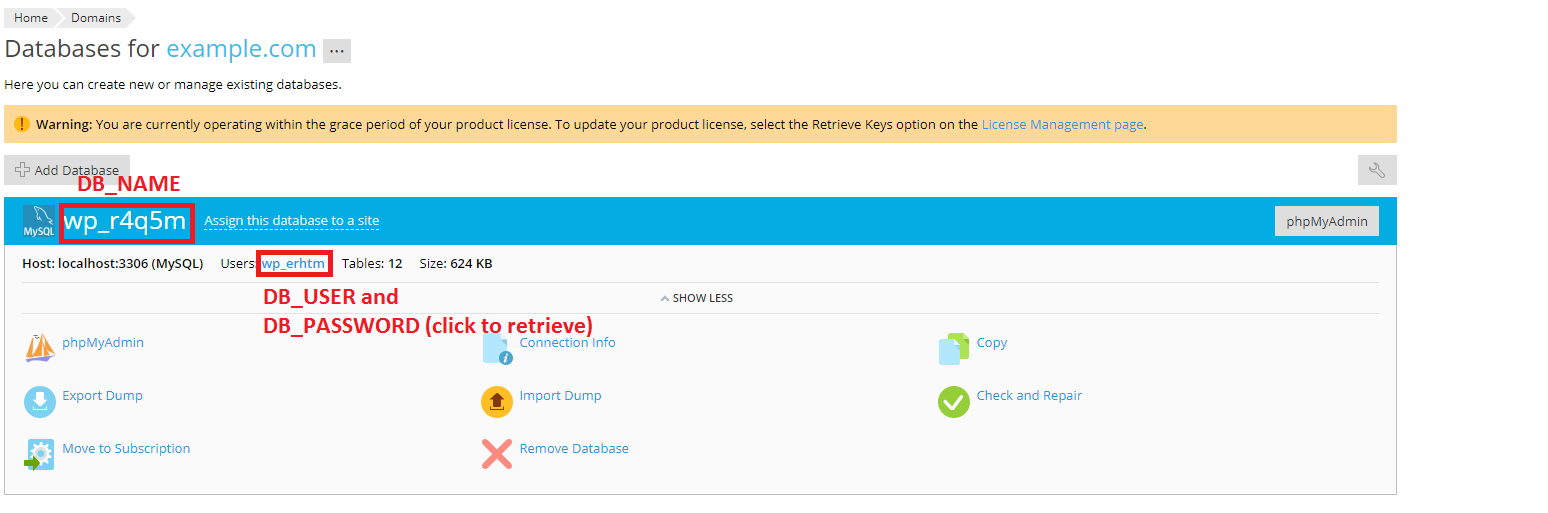1548x513 pixels.
Task: Click the MySQL dolphin logo icon
Action: tap(39, 221)
